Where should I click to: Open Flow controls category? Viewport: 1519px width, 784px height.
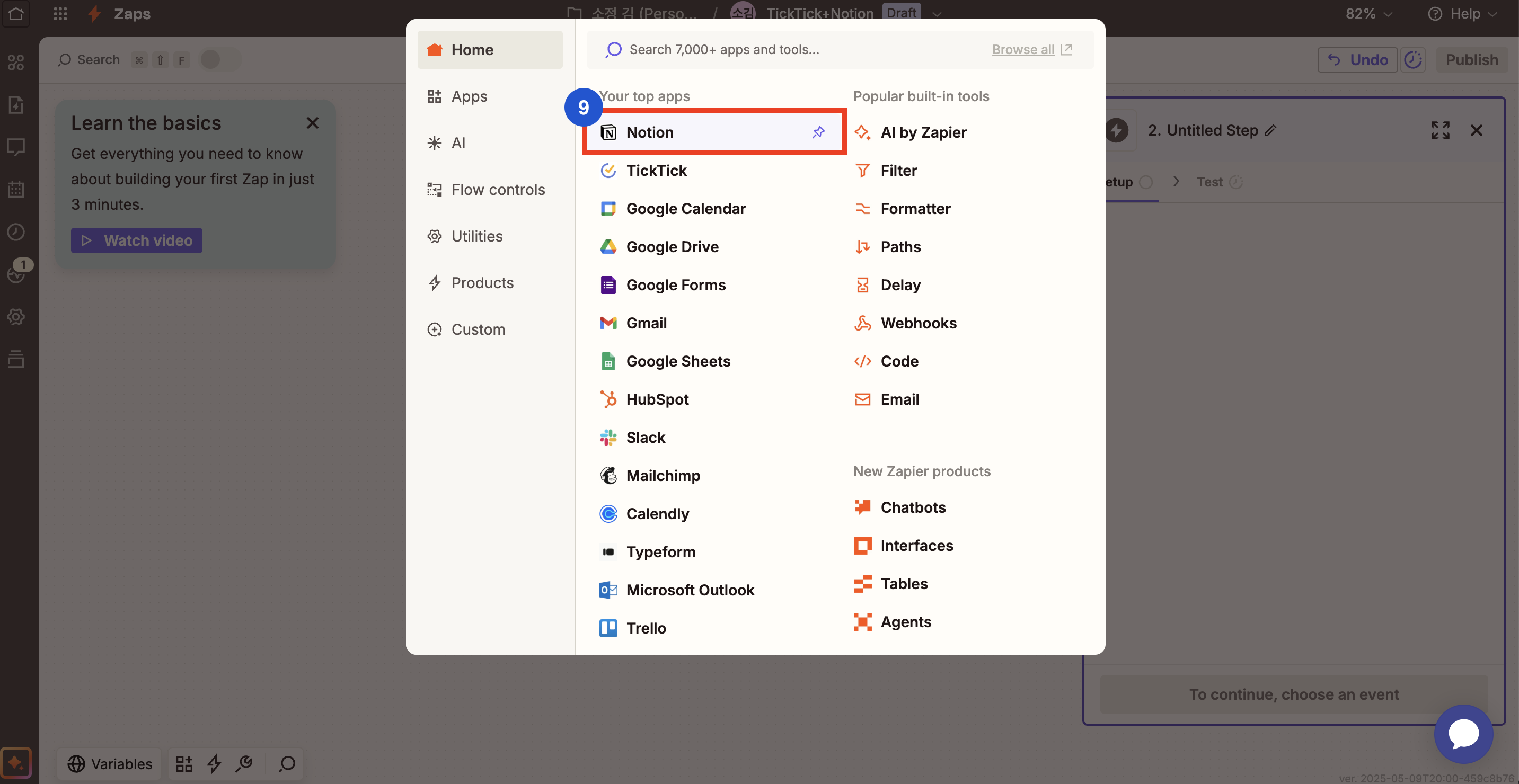pyautogui.click(x=489, y=189)
